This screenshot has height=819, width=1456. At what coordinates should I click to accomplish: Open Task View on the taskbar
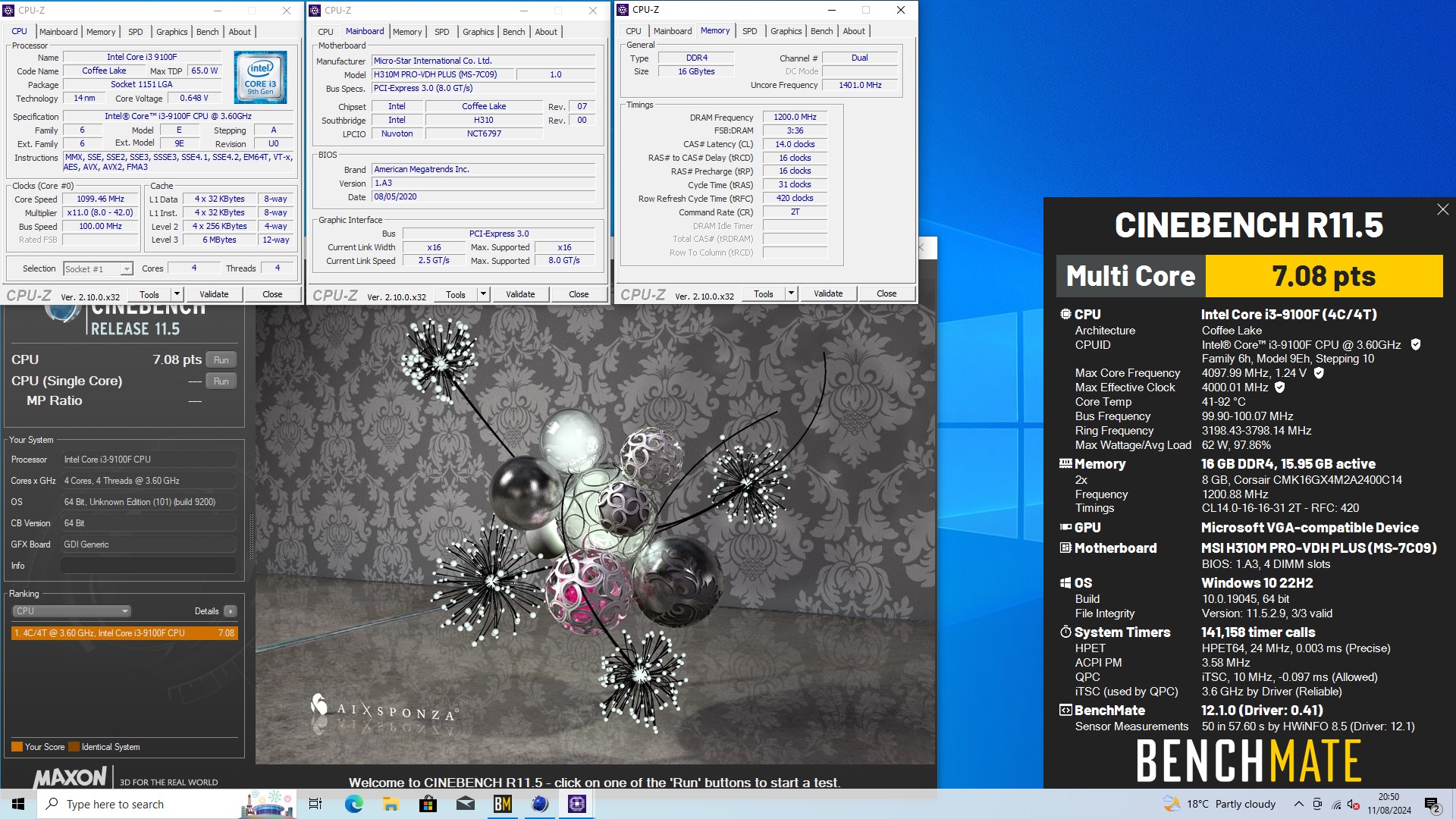pyautogui.click(x=315, y=804)
